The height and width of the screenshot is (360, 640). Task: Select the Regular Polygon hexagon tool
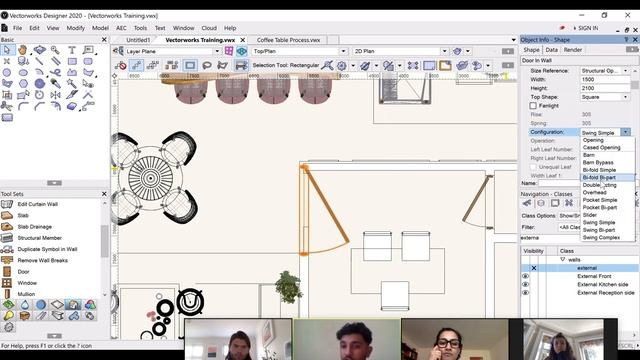pyautogui.click(x=23, y=84)
